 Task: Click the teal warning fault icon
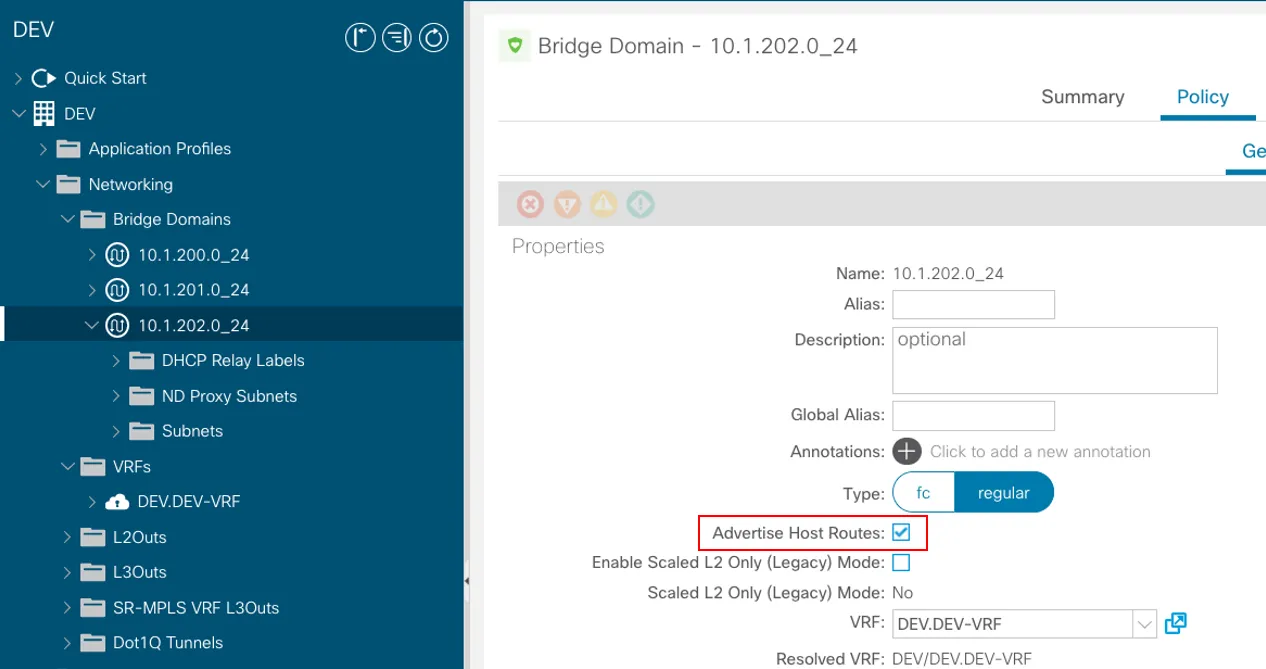pos(640,205)
